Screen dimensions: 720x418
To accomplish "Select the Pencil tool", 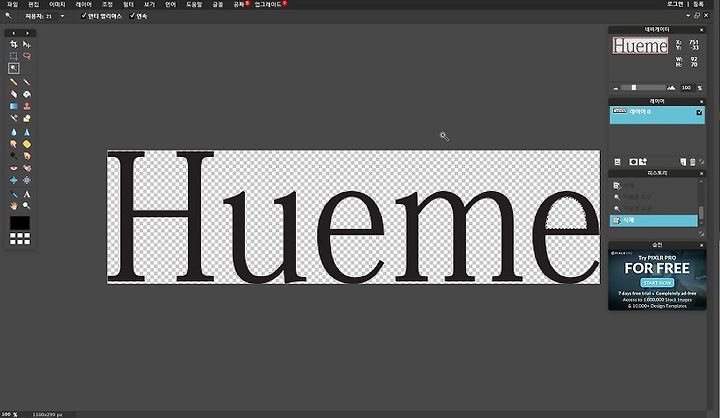I will click(14, 82).
